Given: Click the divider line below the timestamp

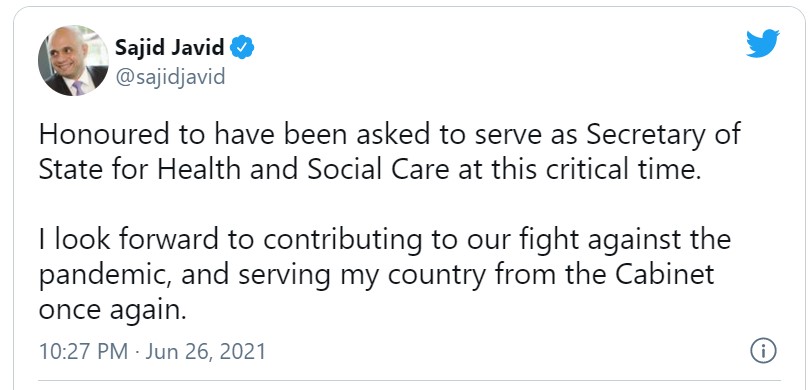Looking at the screenshot, I should pos(410,381).
